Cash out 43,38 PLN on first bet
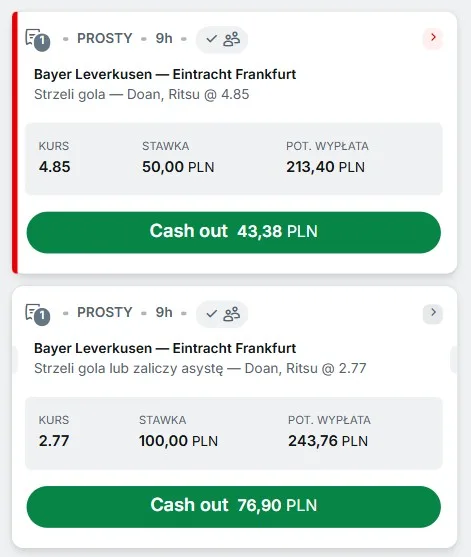471x557 pixels. [x=234, y=232]
